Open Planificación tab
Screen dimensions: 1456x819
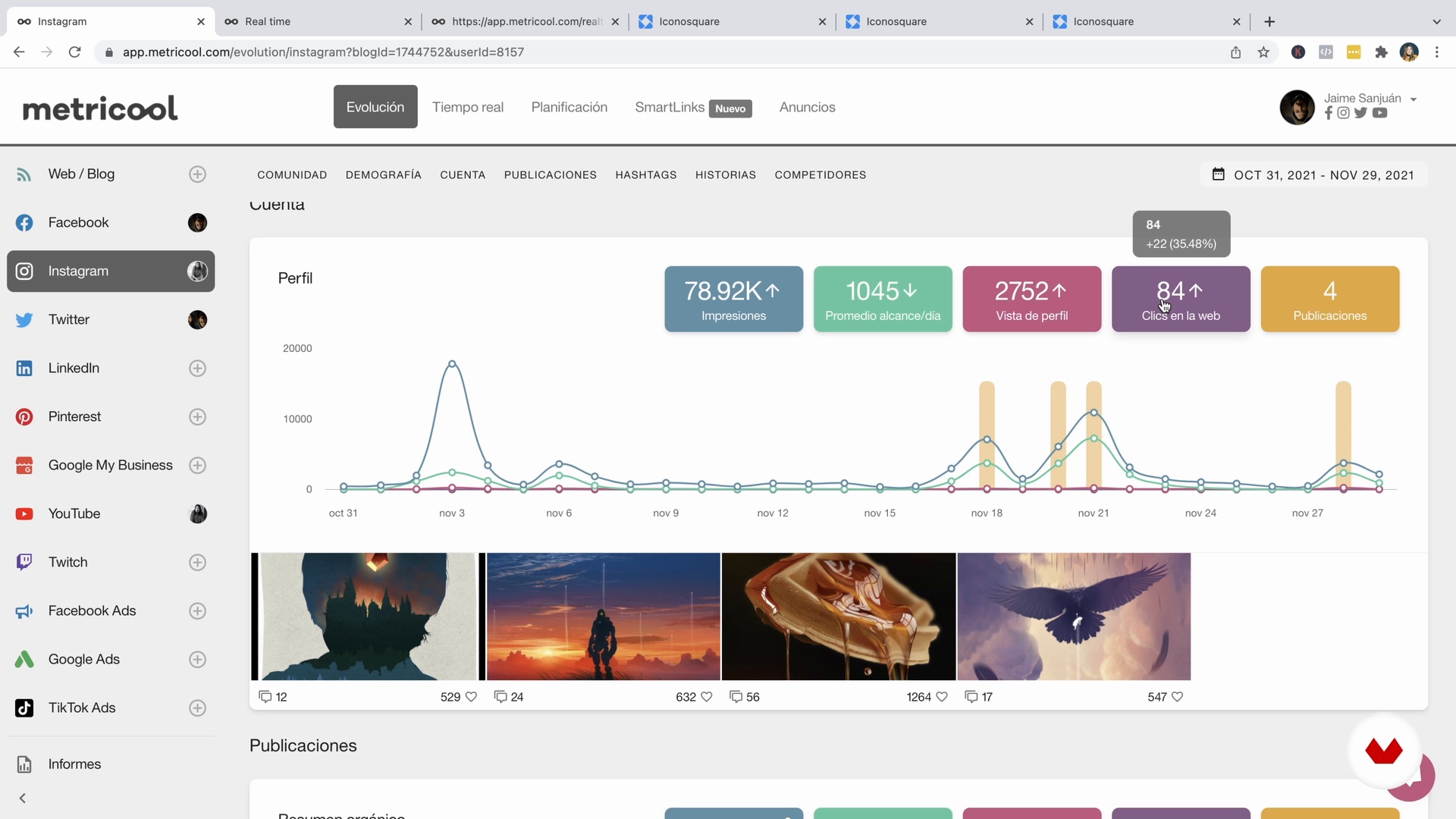pos(570,107)
